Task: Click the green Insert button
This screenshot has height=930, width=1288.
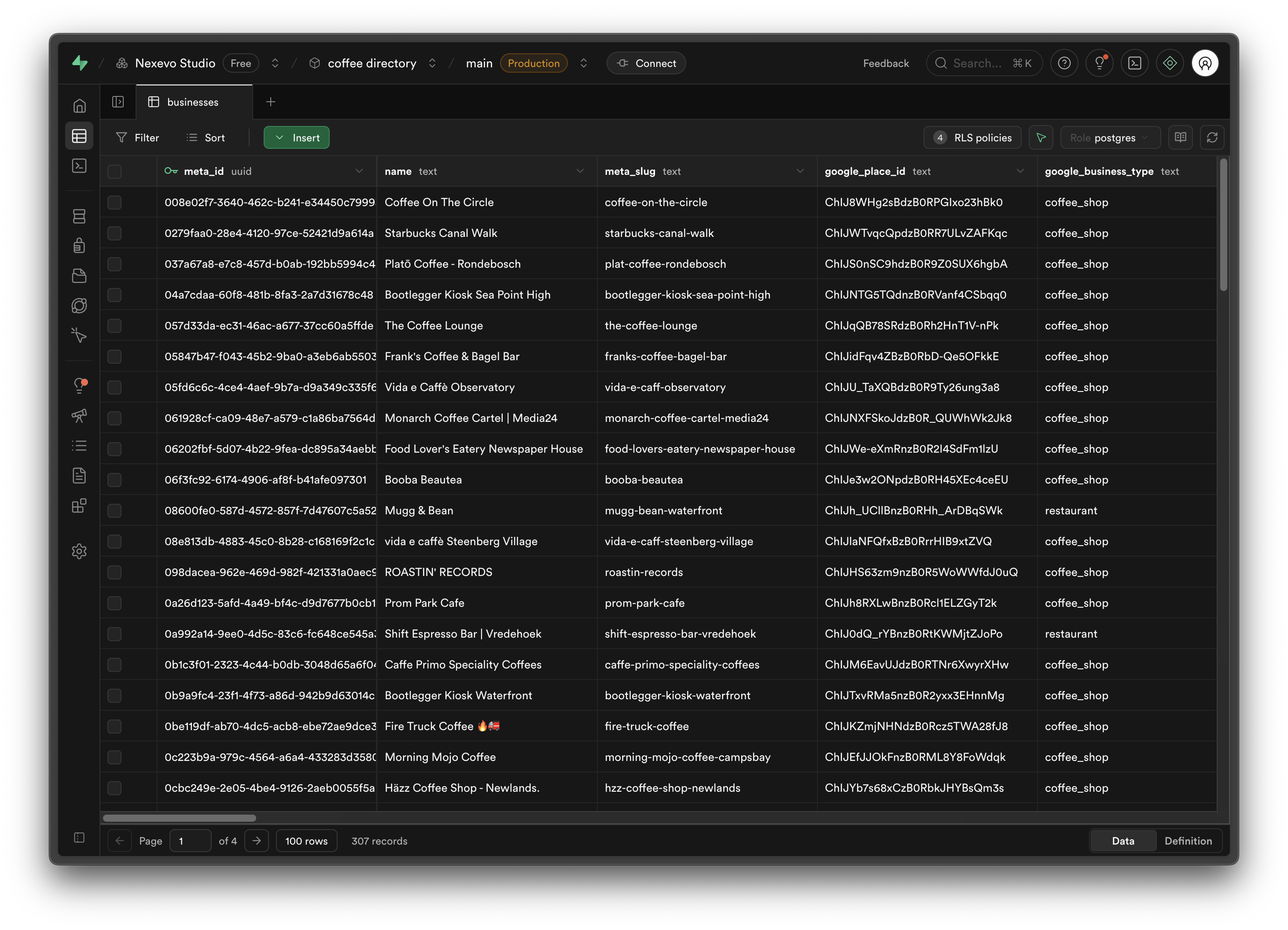Action: click(x=296, y=137)
